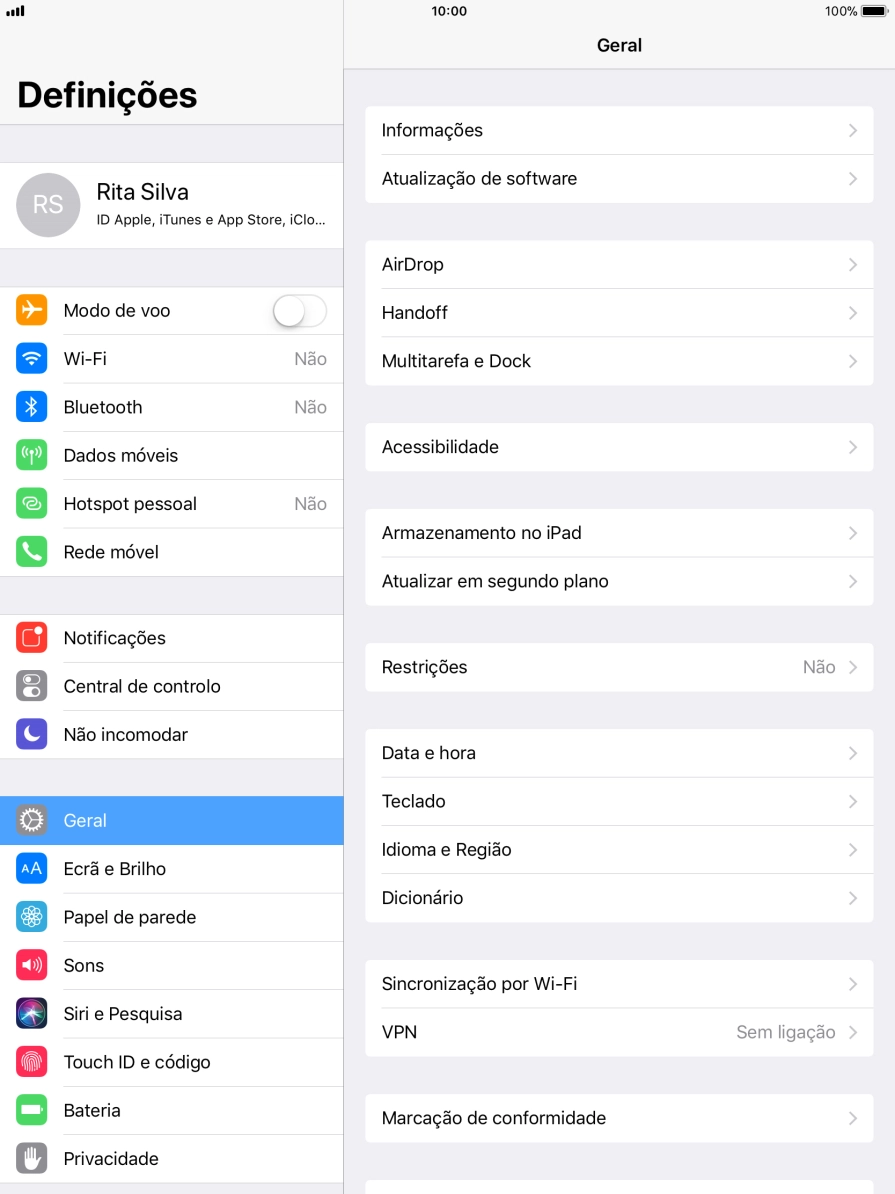This screenshot has width=895, height=1194.
Task: Tap the Não incomodar moon icon
Action: pos(31,734)
